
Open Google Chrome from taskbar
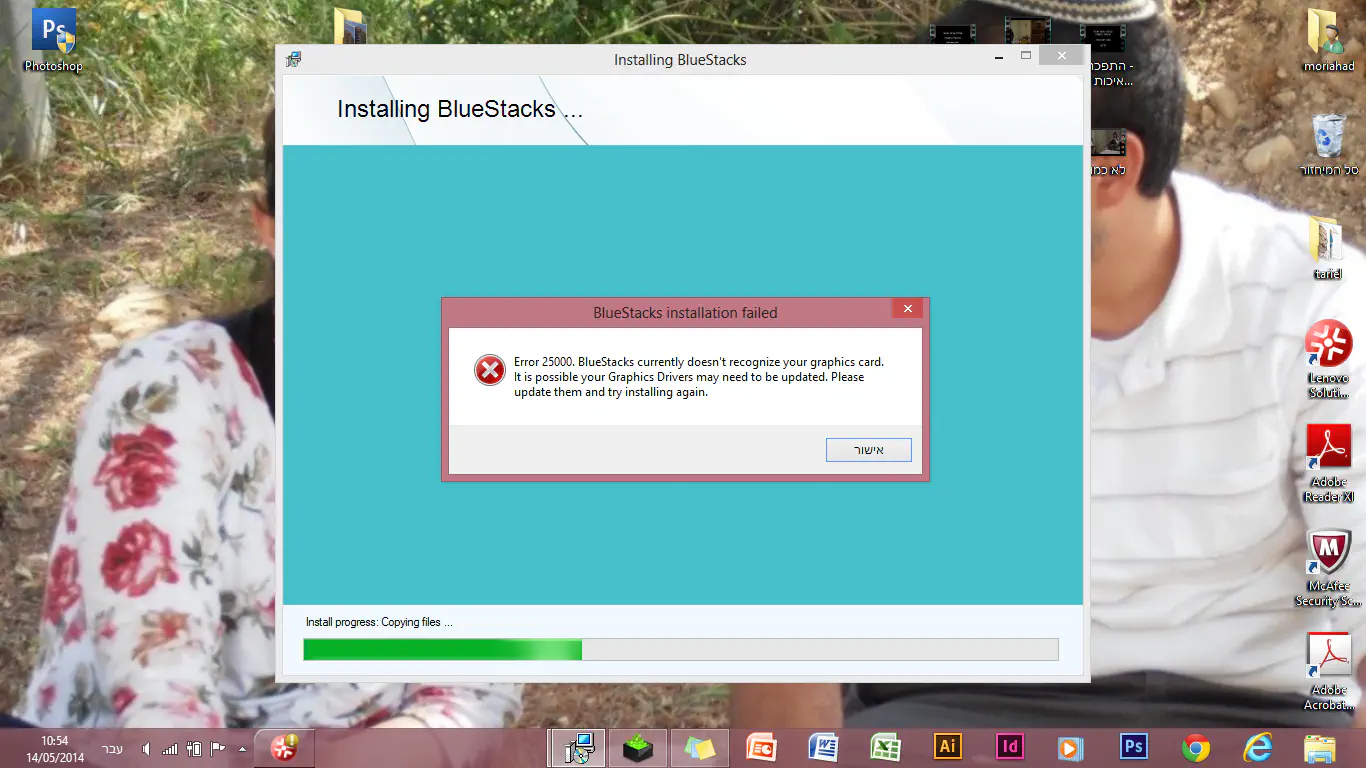tap(1195, 747)
